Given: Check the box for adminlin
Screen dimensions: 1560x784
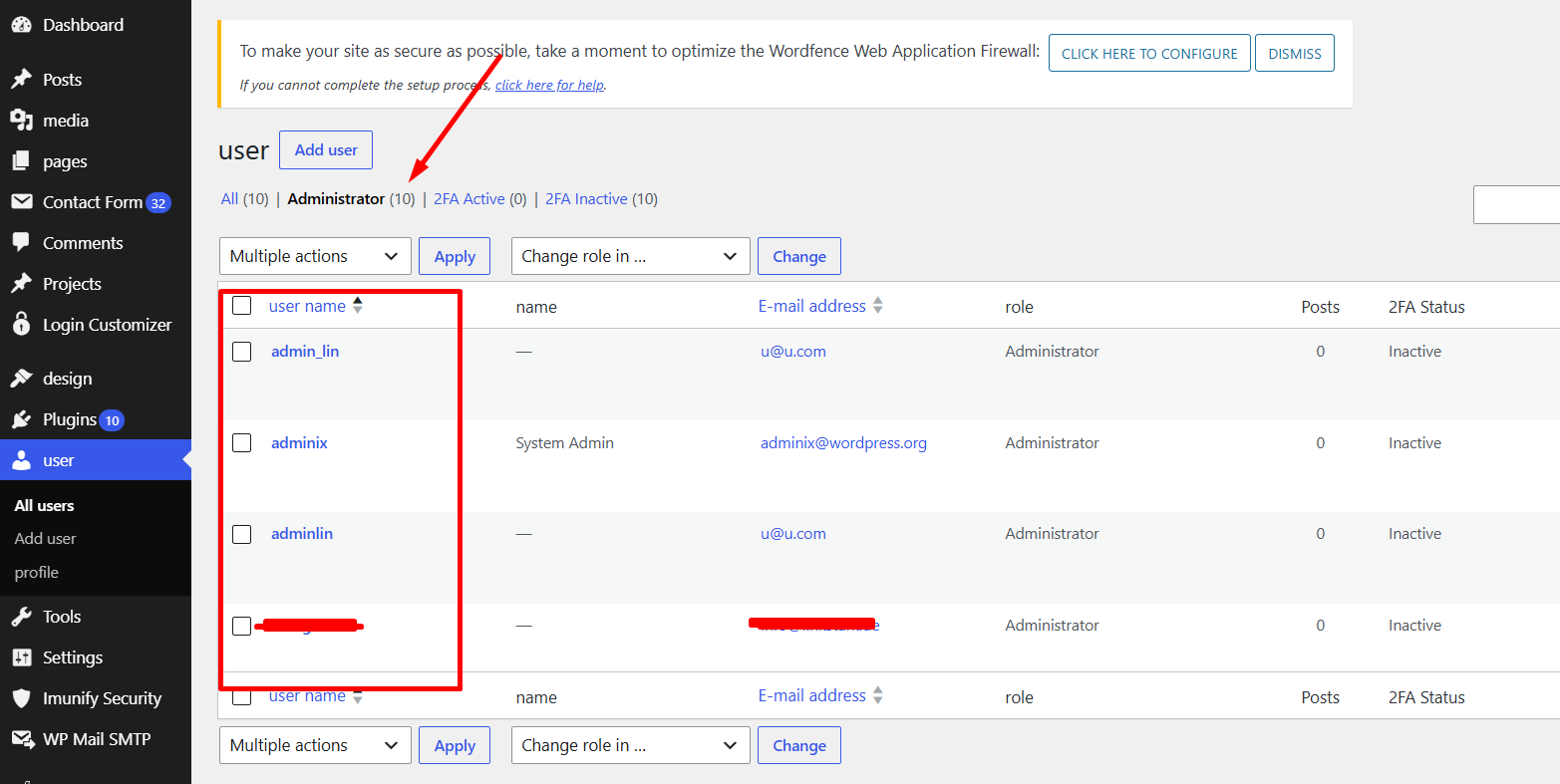Looking at the screenshot, I should 241,534.
